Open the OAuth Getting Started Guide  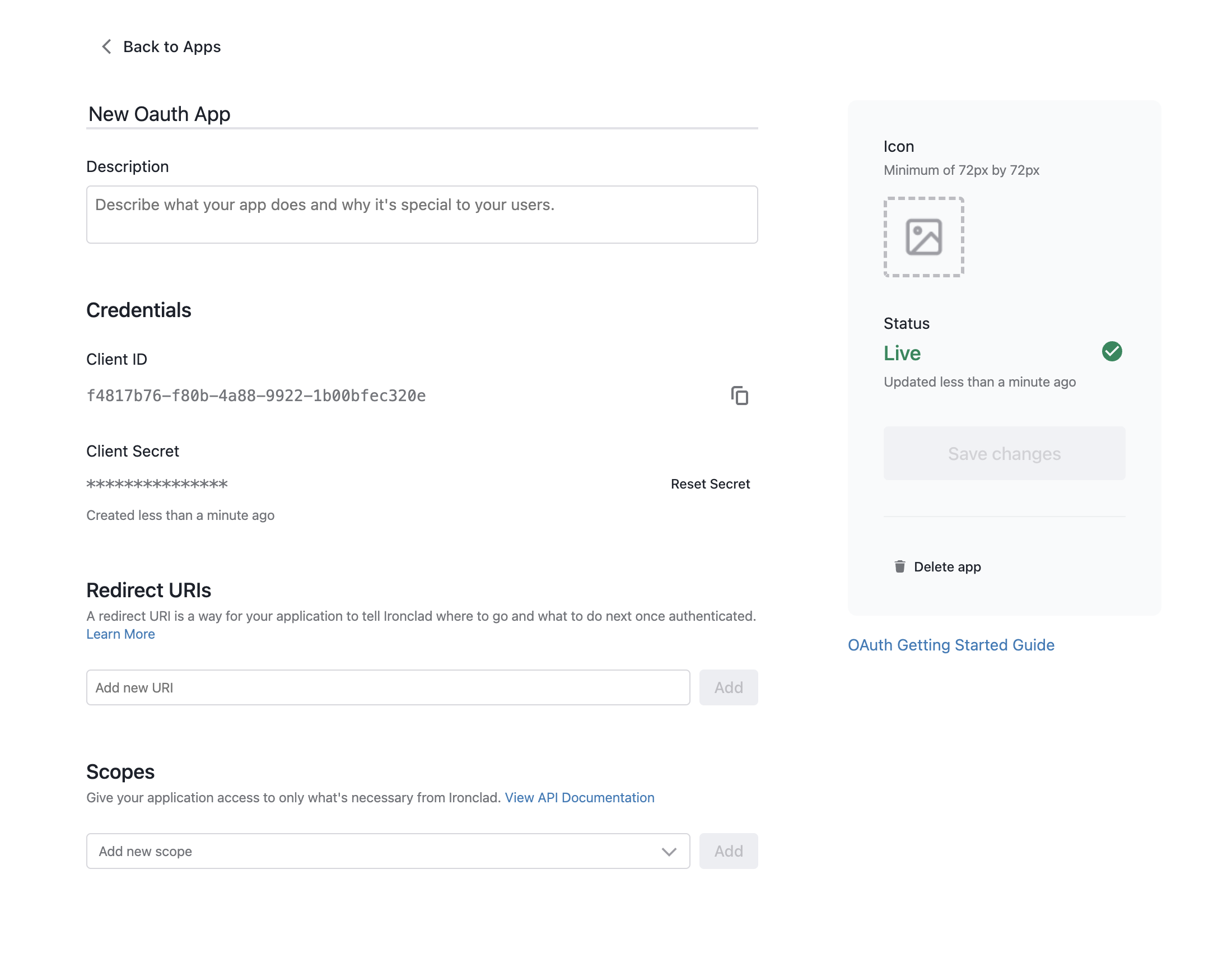pos(951,645)
